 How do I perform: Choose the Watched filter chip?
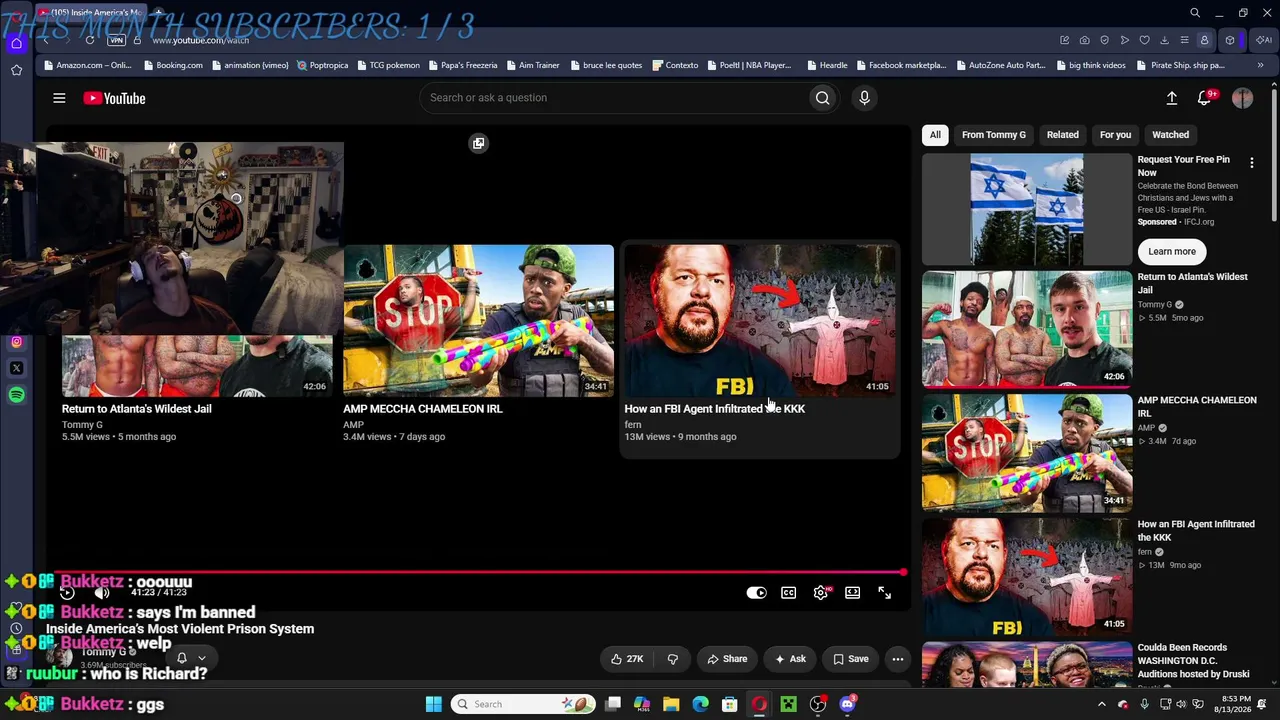(1171, 135)
